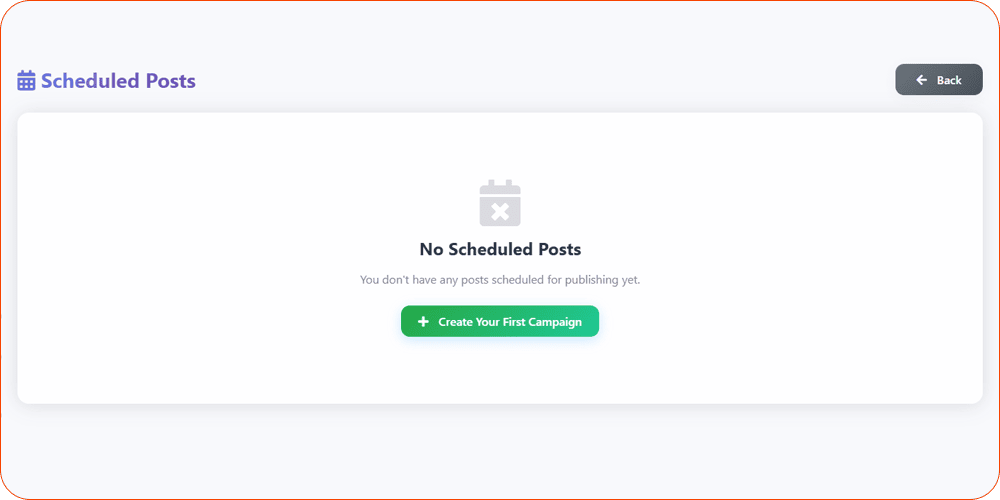Click the X mark inside the calendar icon

(500, 210)
